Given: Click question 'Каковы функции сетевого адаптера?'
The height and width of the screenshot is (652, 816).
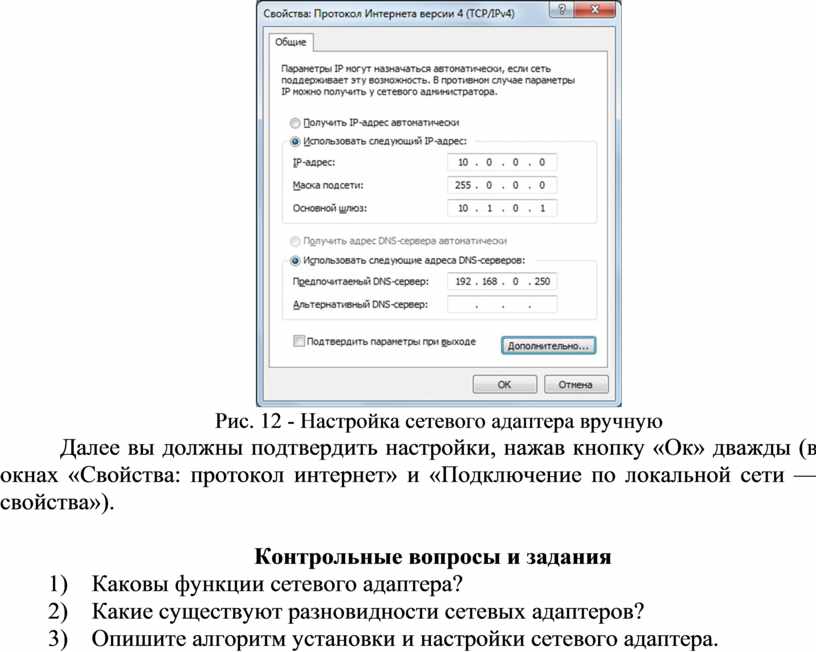Looking at the screenshot, I should point(277,584).
